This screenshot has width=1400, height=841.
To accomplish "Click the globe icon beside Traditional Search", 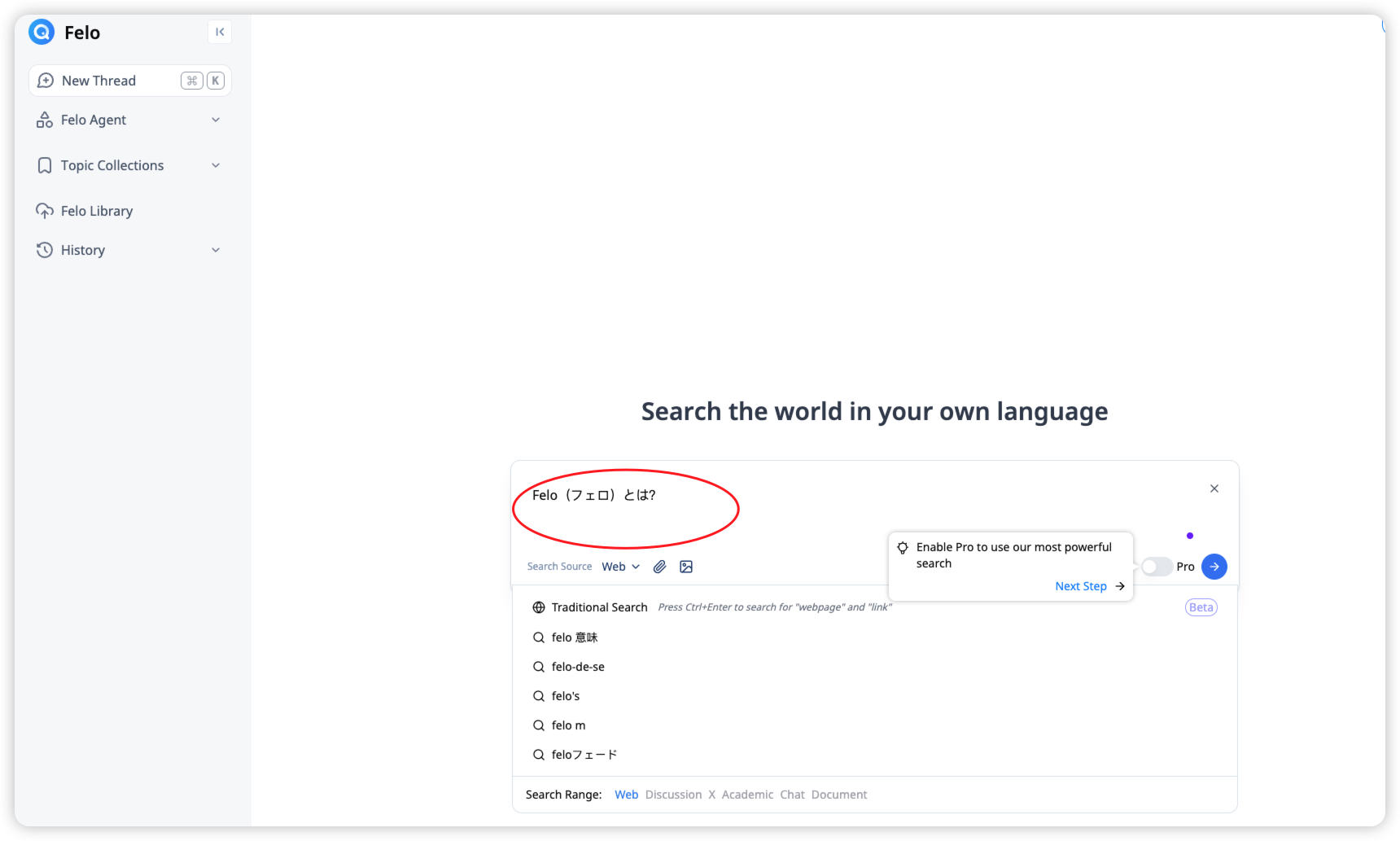I will pyautogui.click(x=539, y=607).
